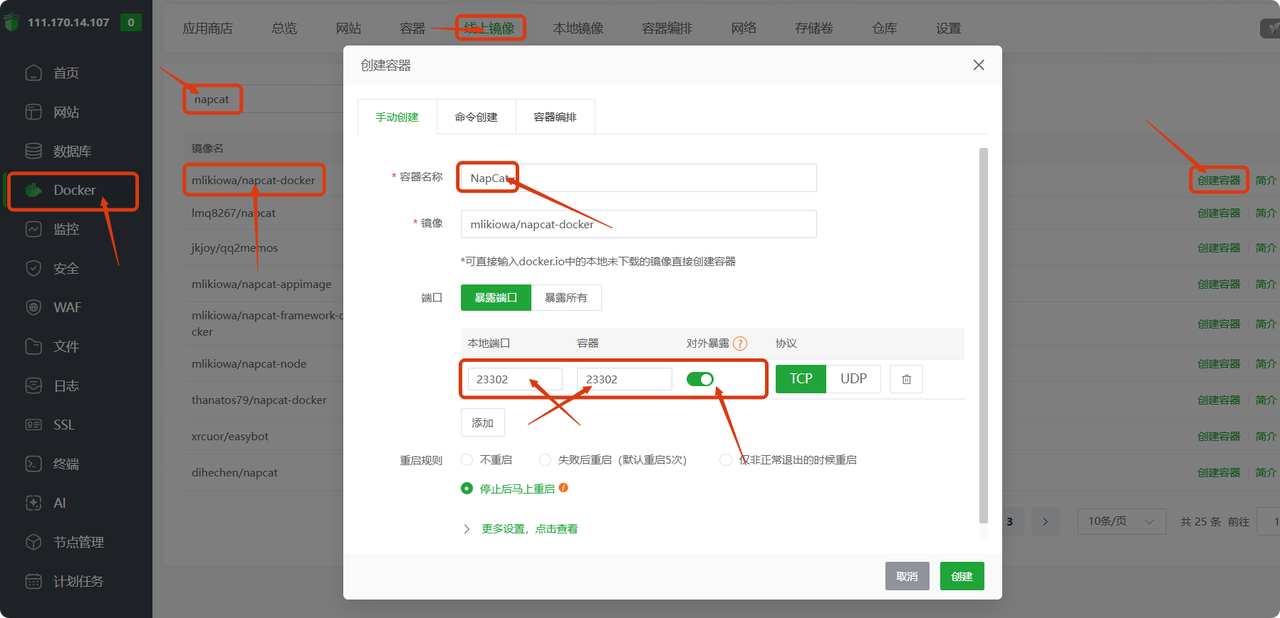Click the dialog vertical scrollbar
This screenshot has height=618, width=1280.
point(983,335)
